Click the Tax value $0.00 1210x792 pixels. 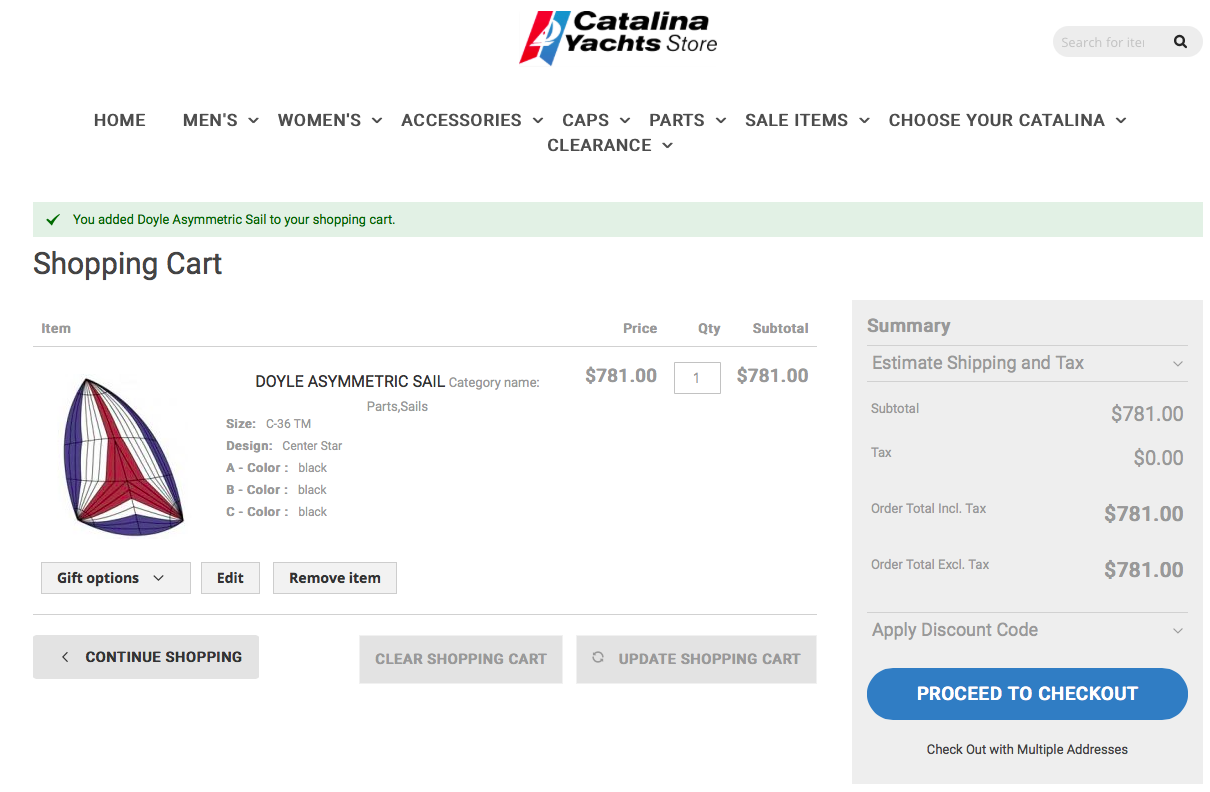(x=1158, y=458)
